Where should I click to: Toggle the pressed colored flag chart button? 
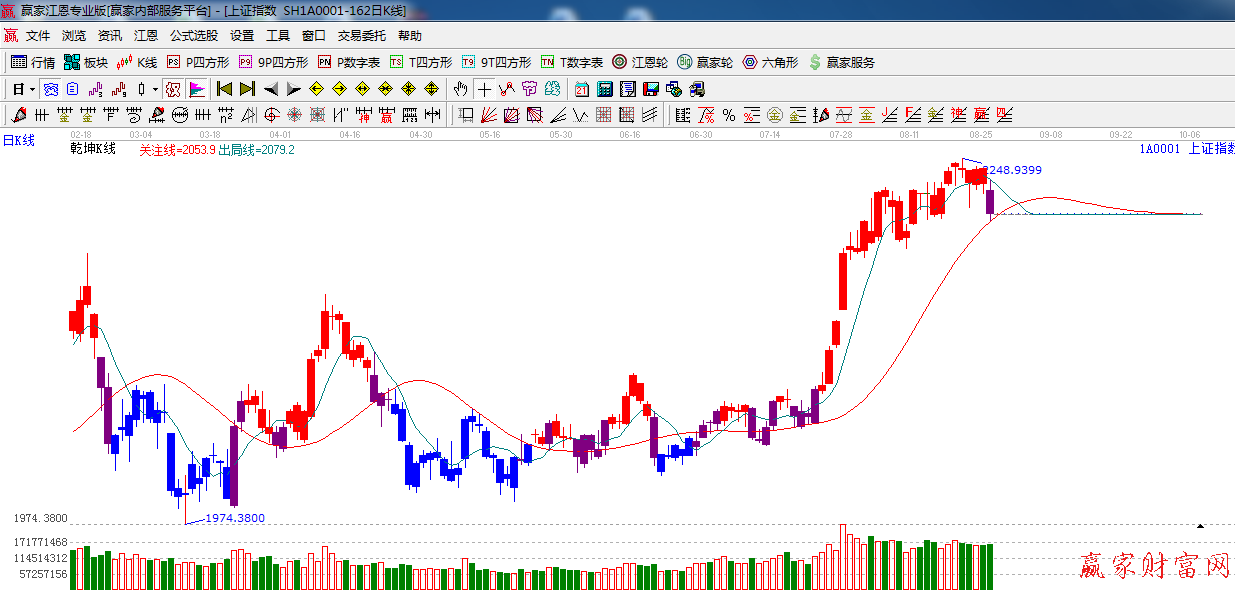point(197,89)
